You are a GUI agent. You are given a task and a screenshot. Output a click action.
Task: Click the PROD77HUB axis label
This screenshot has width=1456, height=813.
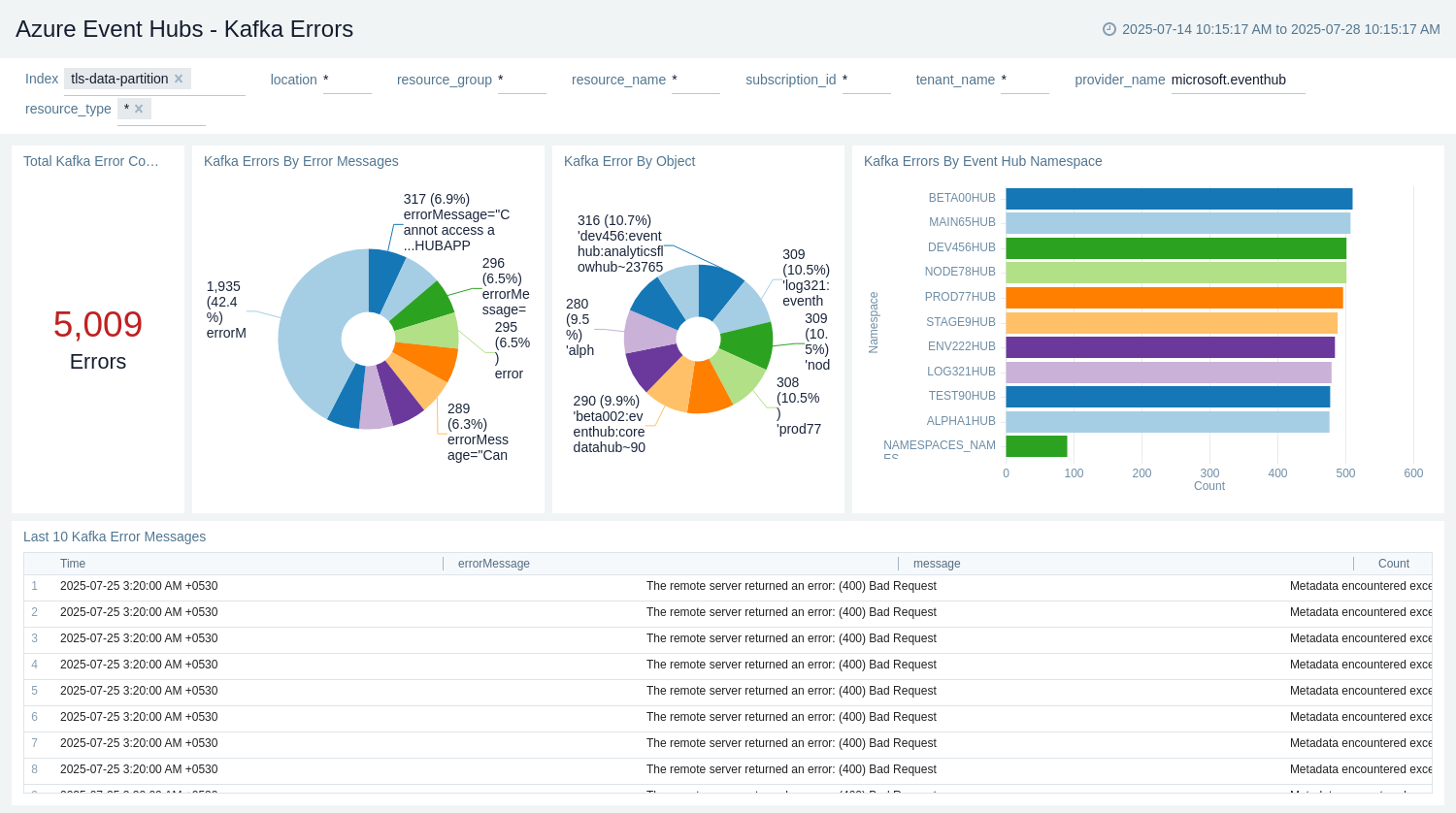coord(960,297)
